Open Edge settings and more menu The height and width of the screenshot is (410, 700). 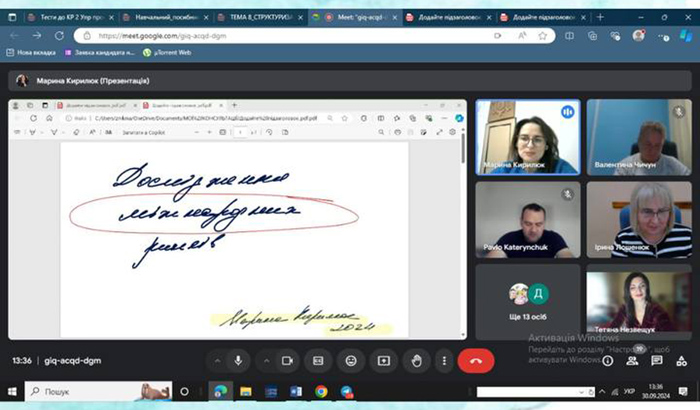(x=663, y=36)
